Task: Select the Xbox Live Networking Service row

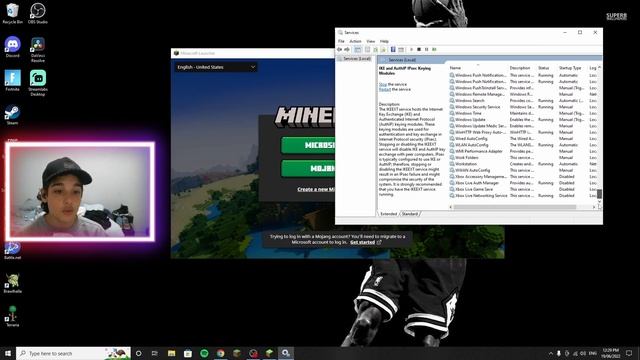Action: pyautogui.click(x=522, y=196)
